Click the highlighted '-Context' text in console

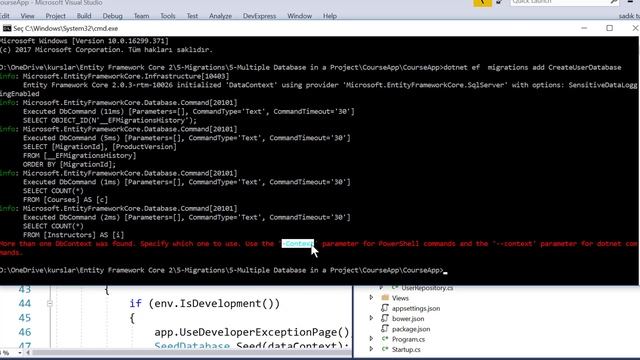pyautogui.click(x=298, y=244)
